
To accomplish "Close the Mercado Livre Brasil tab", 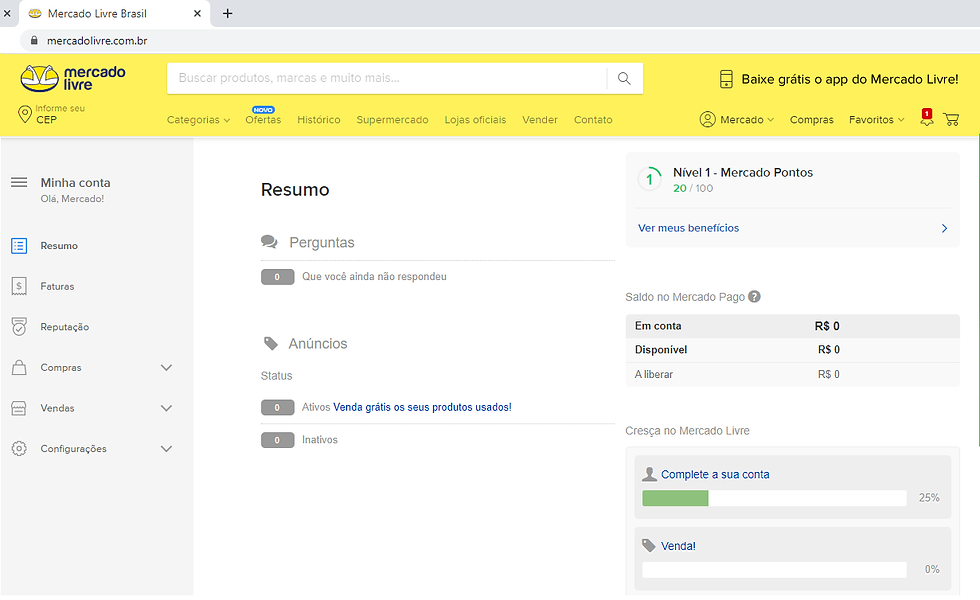I will [198, 13].
